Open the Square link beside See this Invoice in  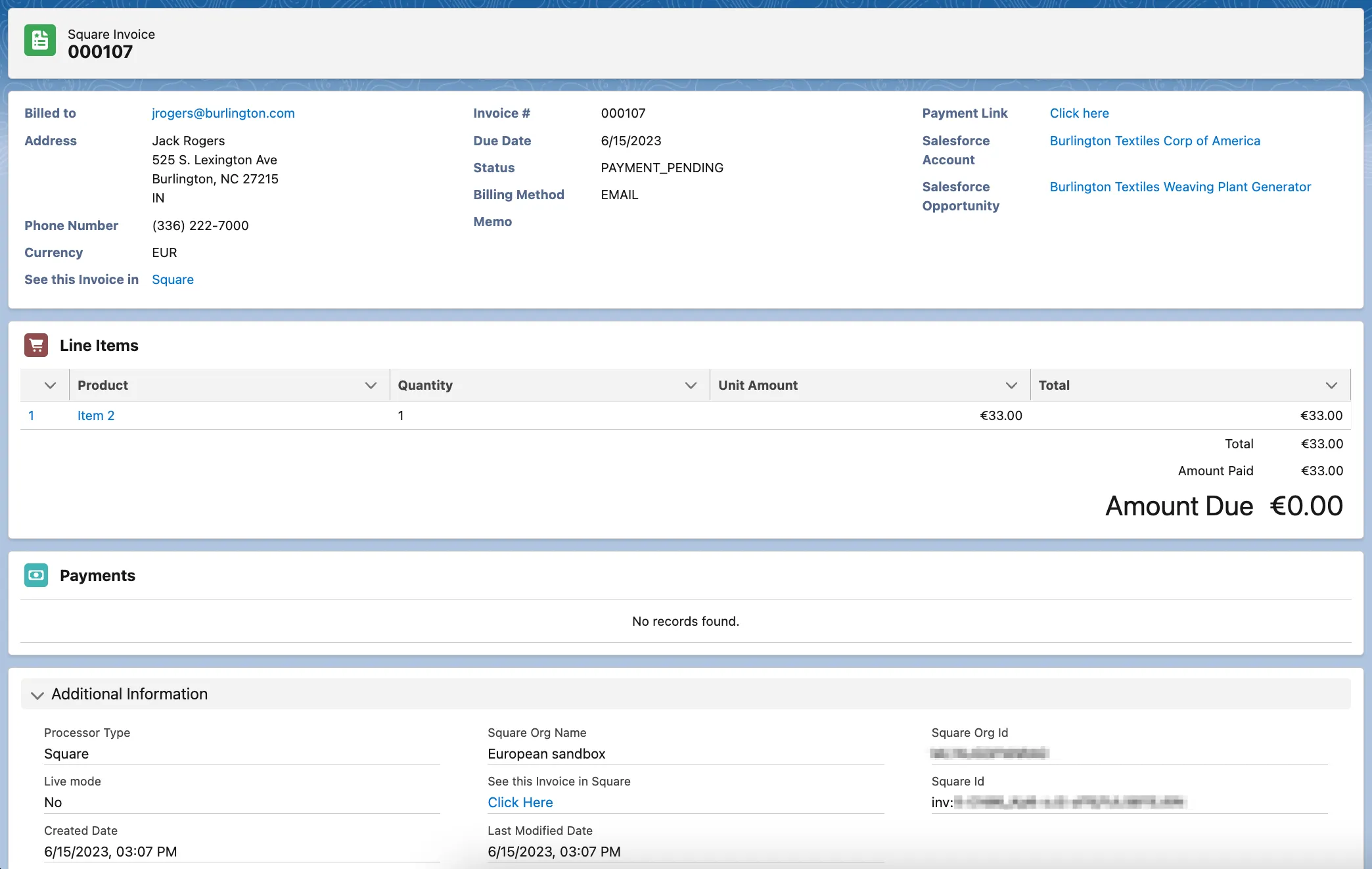click(173, 279)
